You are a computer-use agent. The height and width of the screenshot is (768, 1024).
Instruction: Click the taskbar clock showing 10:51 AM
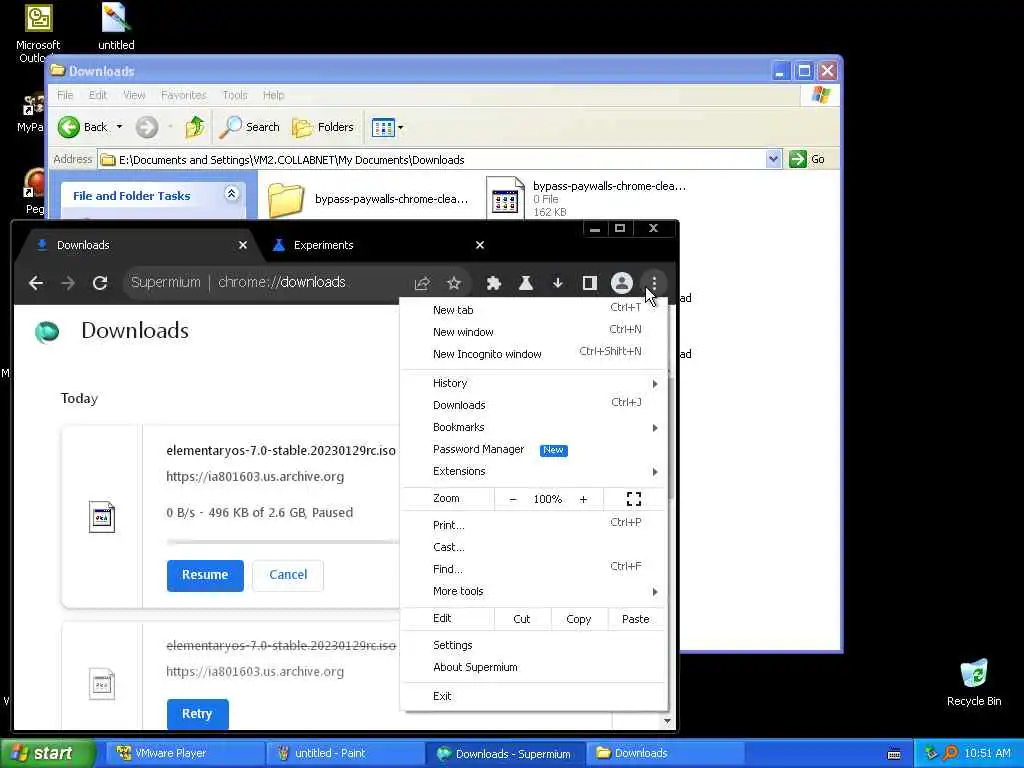coord(987,754)
